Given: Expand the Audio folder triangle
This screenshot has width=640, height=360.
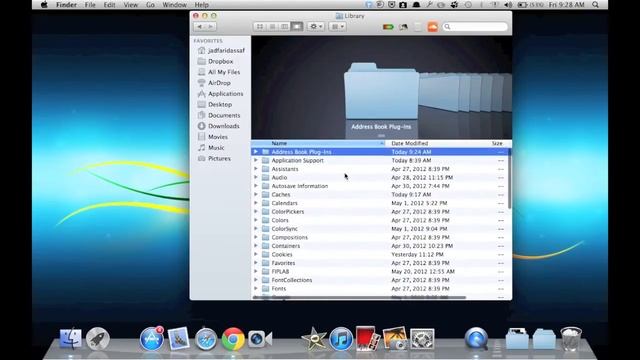Looking at the screenshot, I should 256,178.
